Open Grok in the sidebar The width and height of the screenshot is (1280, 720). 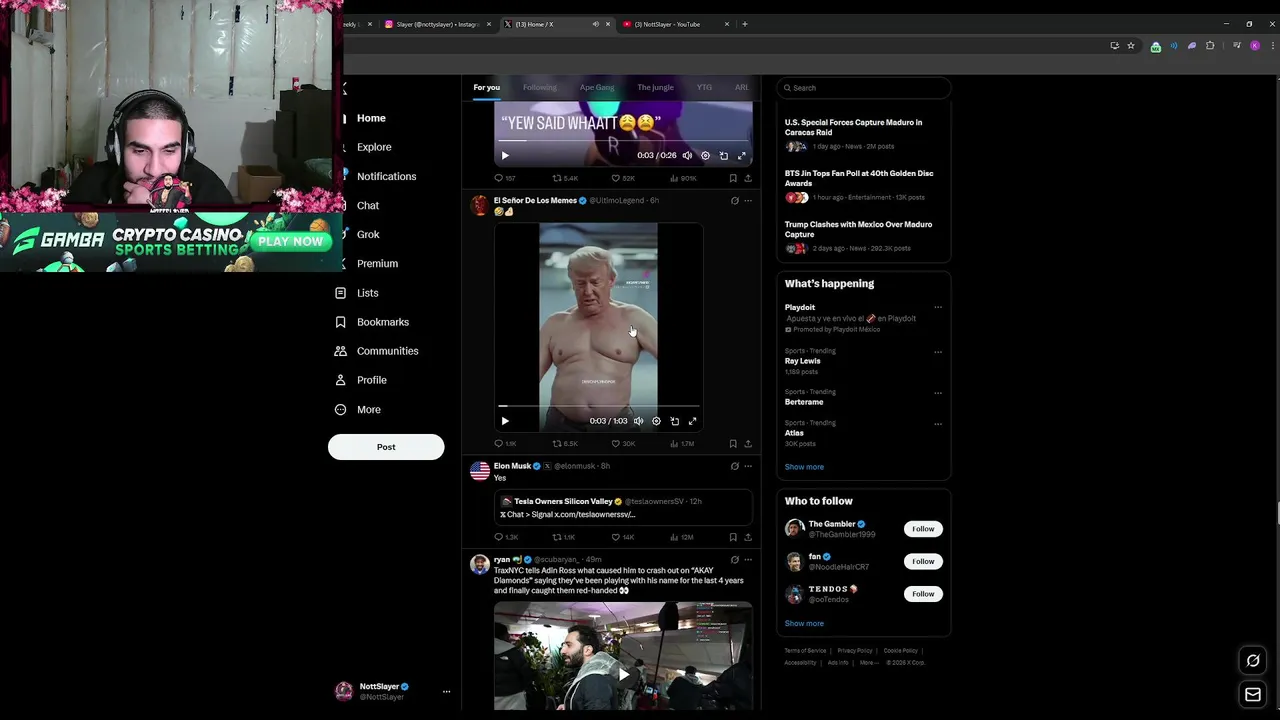(367, 234)
